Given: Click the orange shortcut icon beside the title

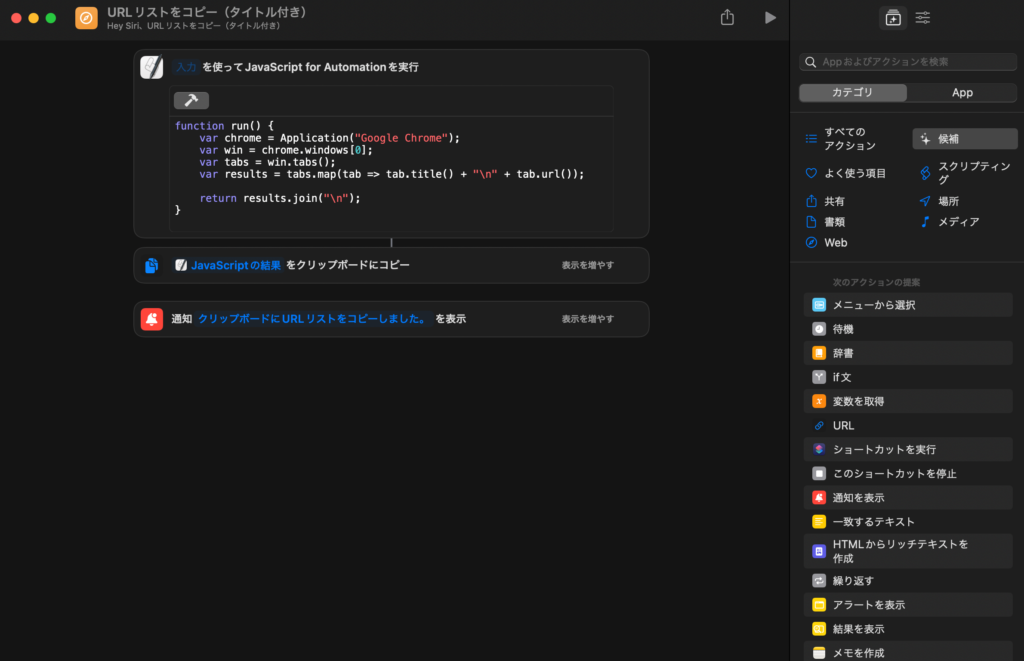Looking at the screenshot, I should [87, 18].
